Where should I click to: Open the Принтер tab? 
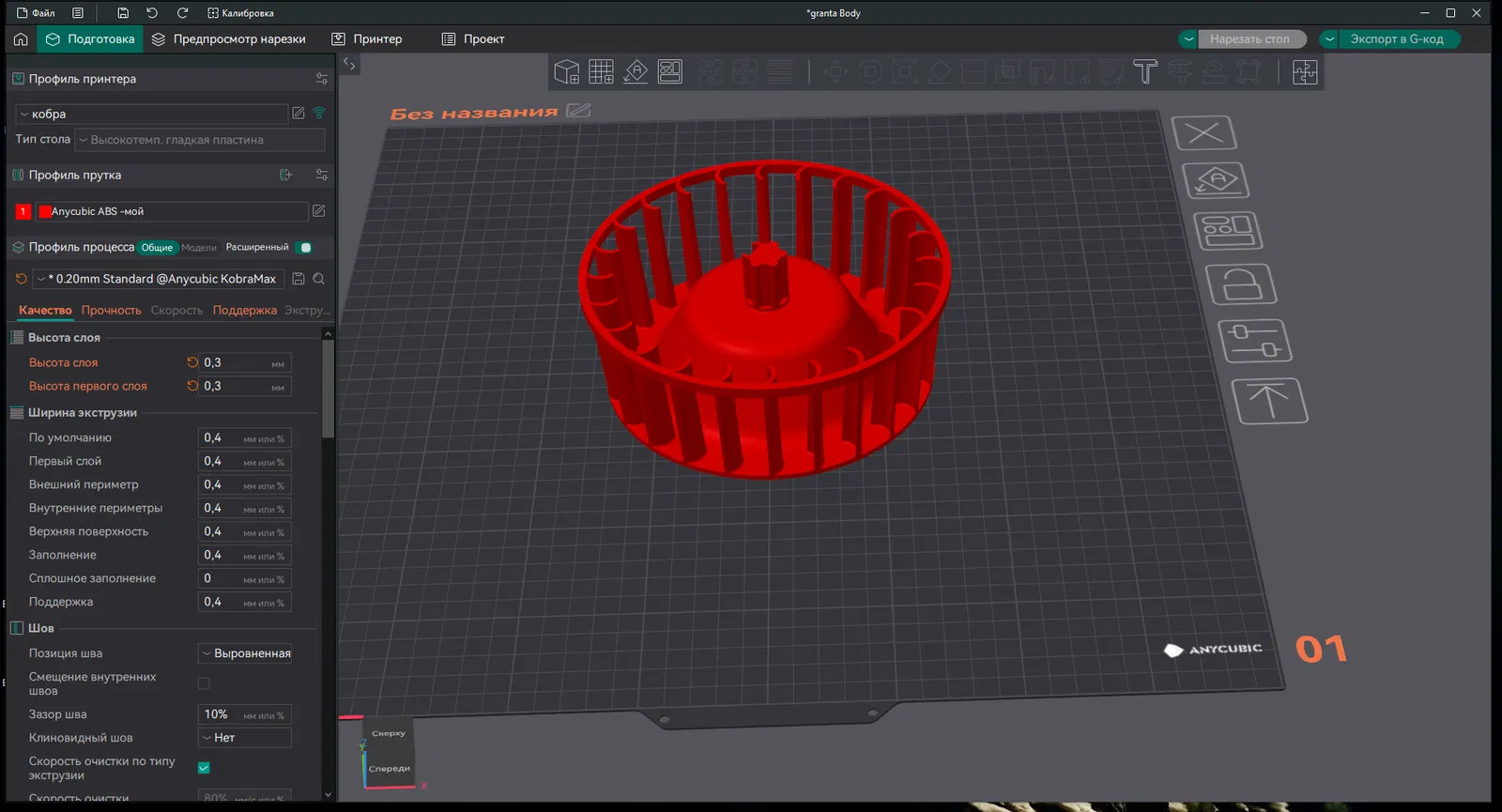pyautogui.click(x=367, y=38)
